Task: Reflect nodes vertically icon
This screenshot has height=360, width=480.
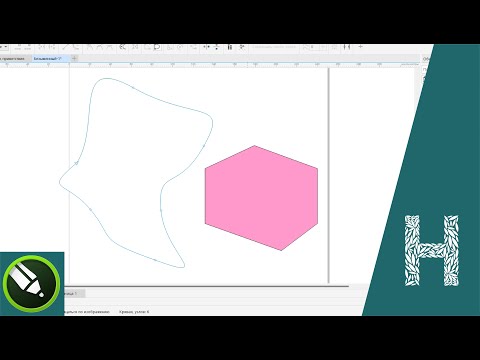Action: click(217, 47)
